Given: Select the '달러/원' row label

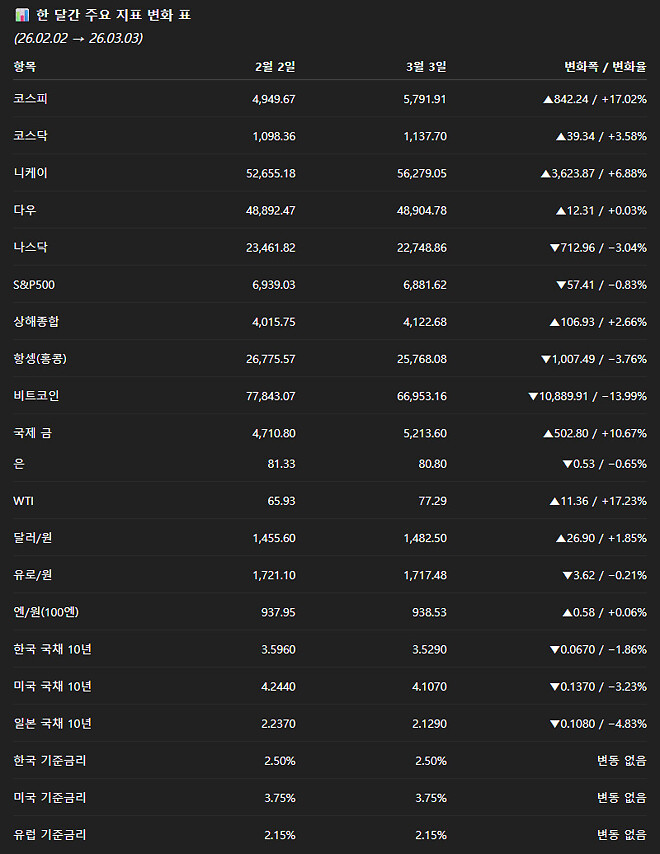Looking at the screenshot, I should pyautogui.click(x=33, y=538).
